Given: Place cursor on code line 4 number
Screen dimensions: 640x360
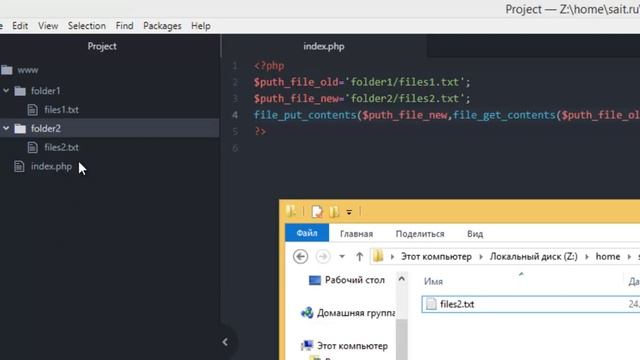Looking at the screenshot, I should pos(235,115).
